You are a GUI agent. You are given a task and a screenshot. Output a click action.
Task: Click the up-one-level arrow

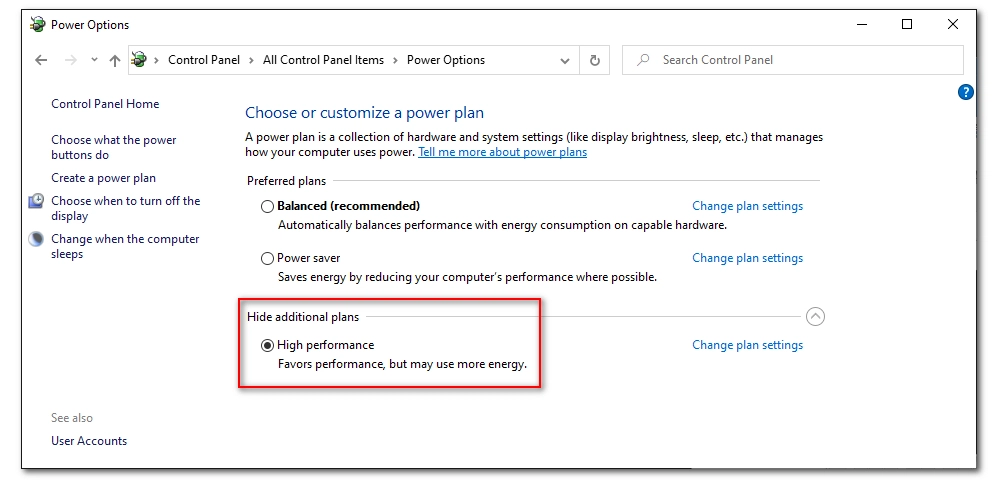pos(115,60)
